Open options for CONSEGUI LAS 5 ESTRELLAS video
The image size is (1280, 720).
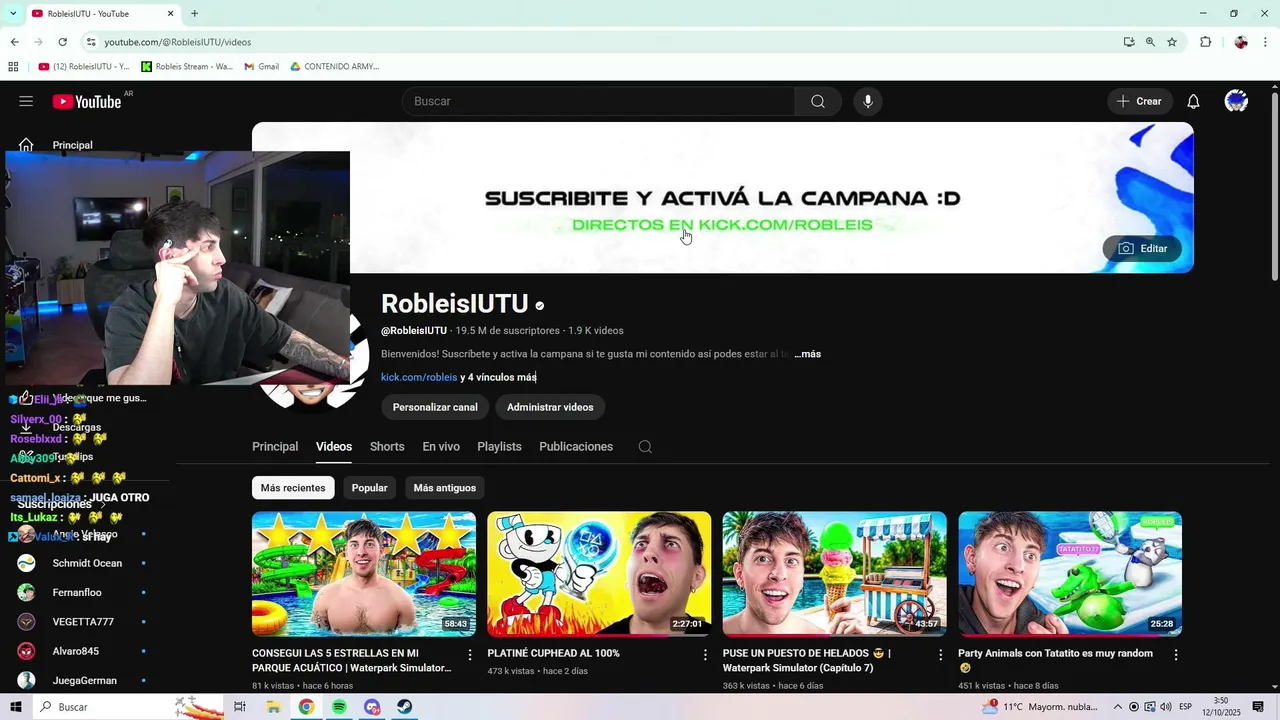point(470,655)
